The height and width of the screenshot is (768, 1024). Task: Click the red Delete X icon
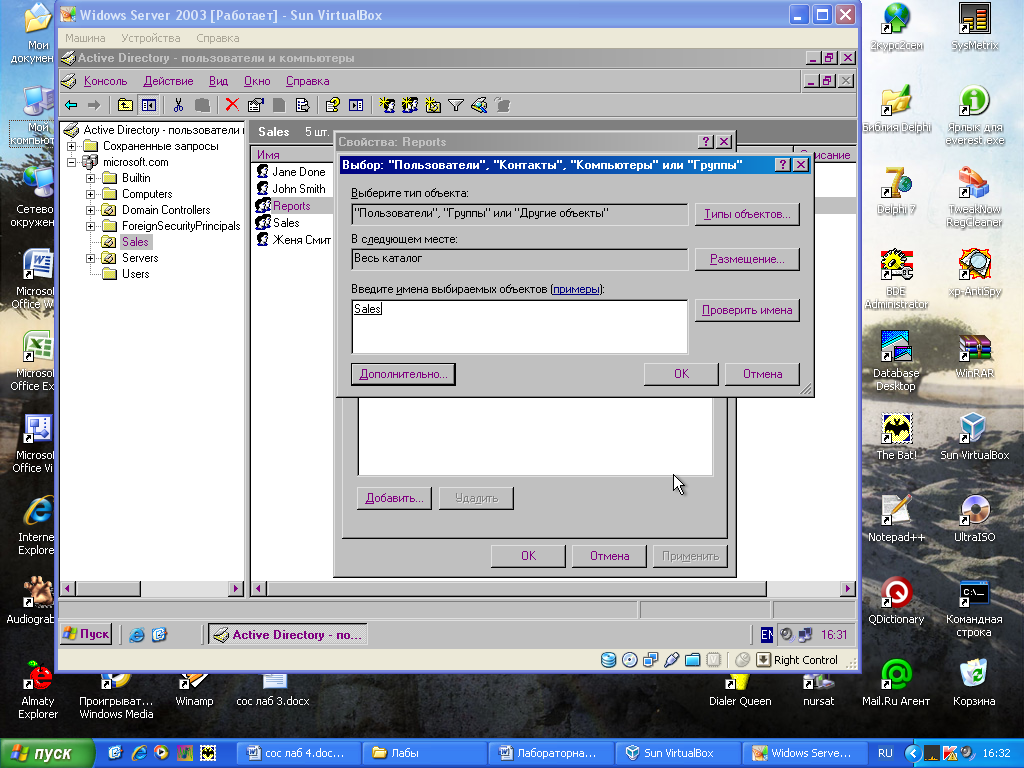(232, 105)
